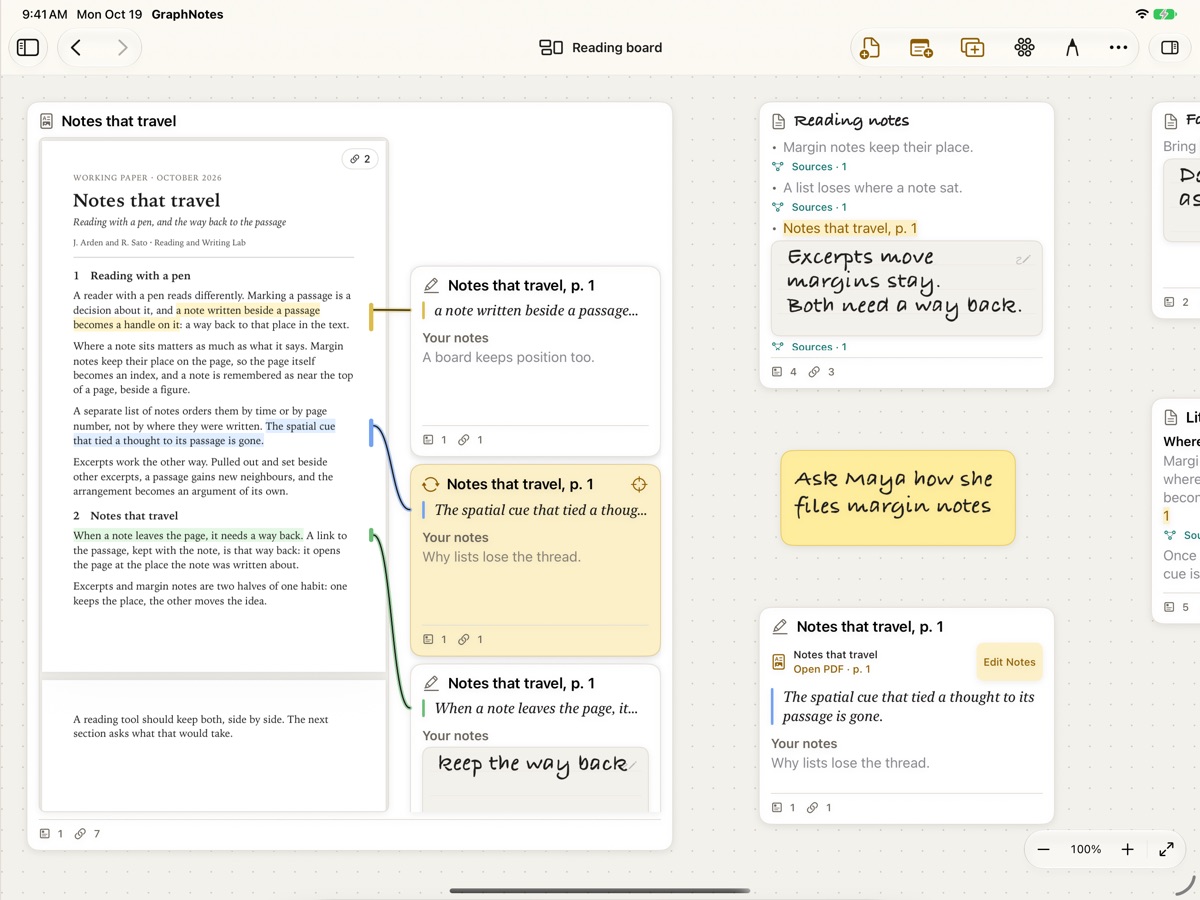Go forward with the right chevron
This screenshot has width=1200, height=900.
(122, 47)
